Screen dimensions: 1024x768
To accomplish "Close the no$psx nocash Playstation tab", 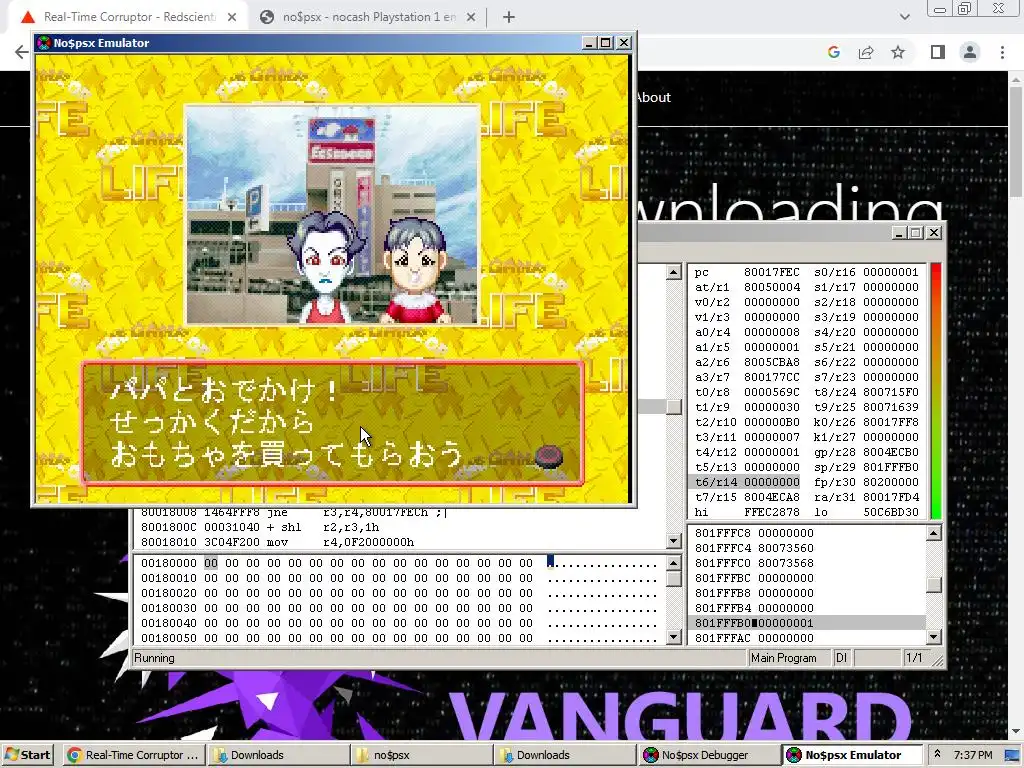I will tap(471, 18).
